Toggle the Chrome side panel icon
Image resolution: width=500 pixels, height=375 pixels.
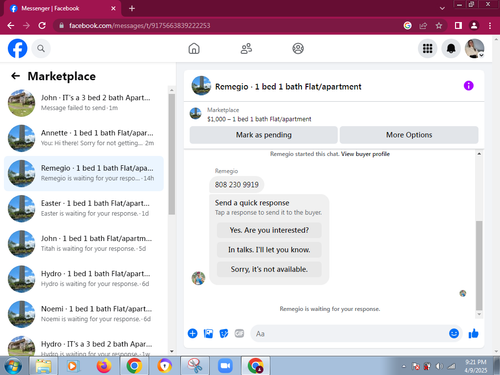(458, 26)
